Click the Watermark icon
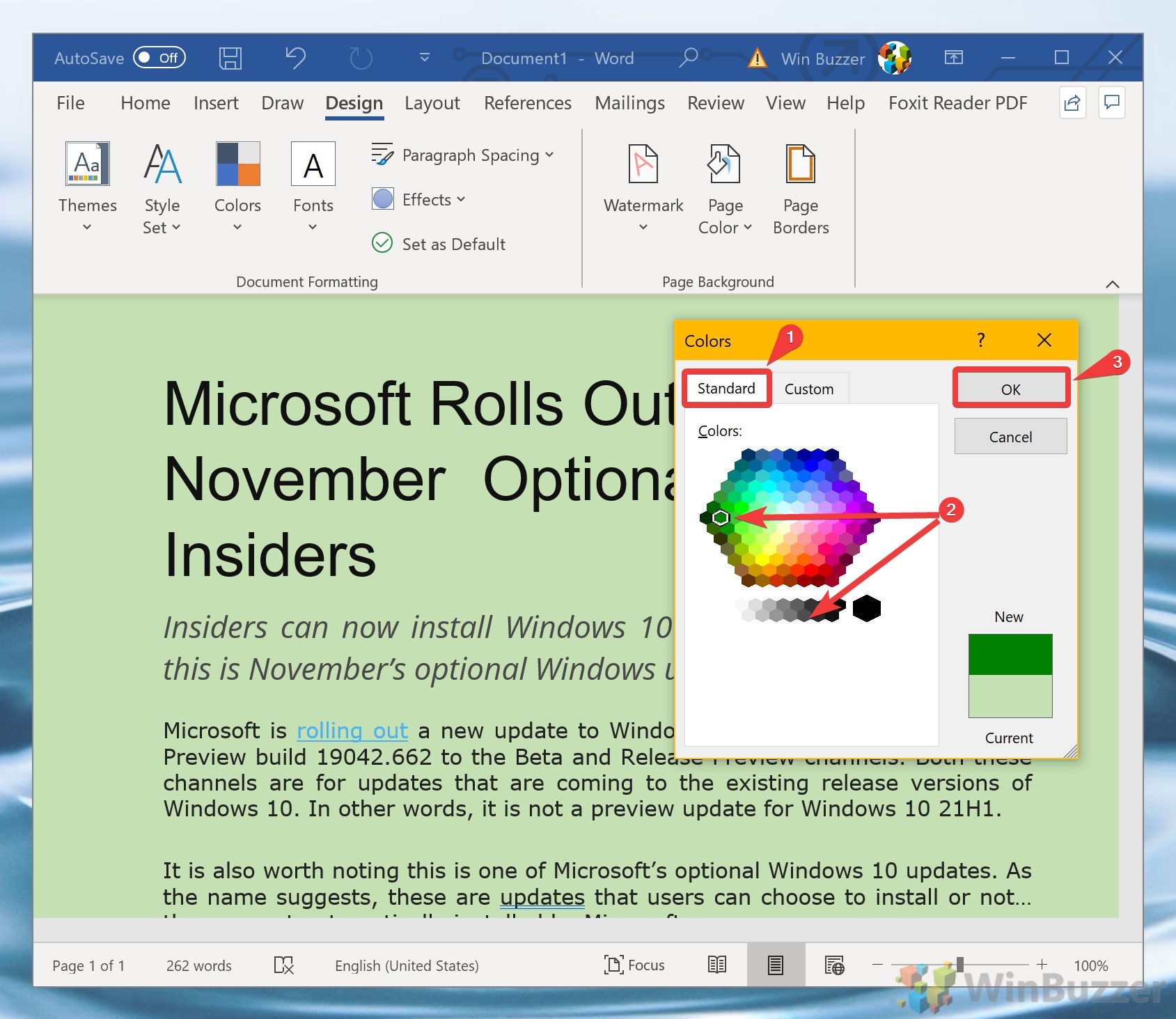The image size is (1176, 1019). [643, 164]
